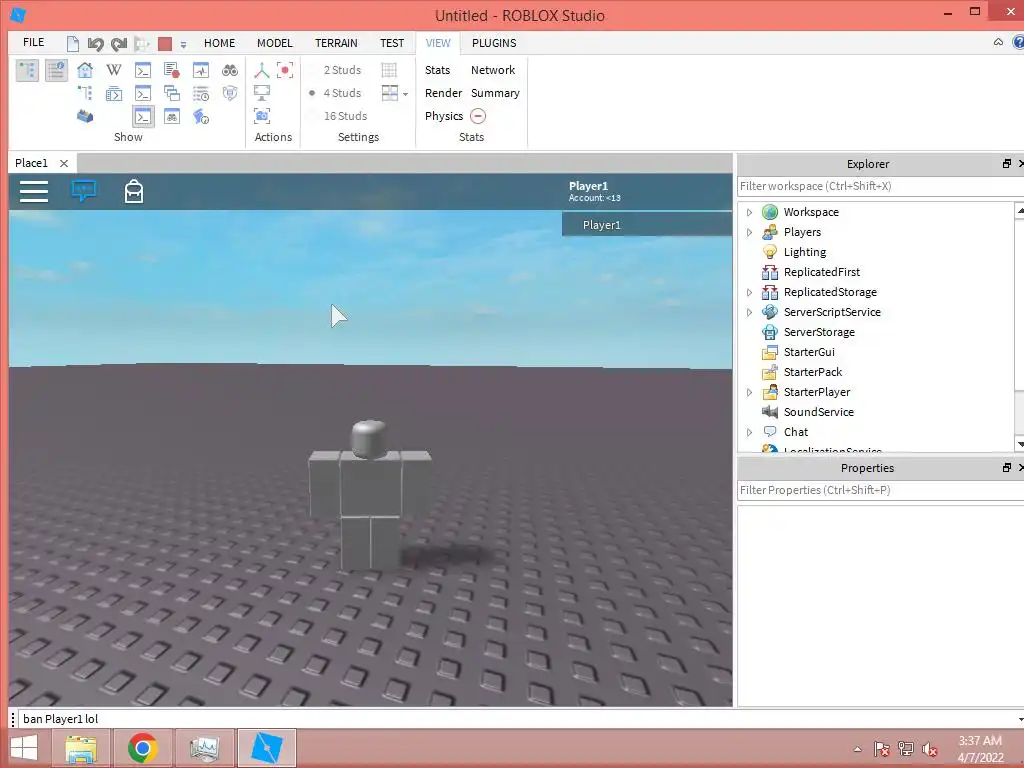Open File Explorer from the taskbar
The height and width of the screenshot is (768, 1024).
pos(82,748)
